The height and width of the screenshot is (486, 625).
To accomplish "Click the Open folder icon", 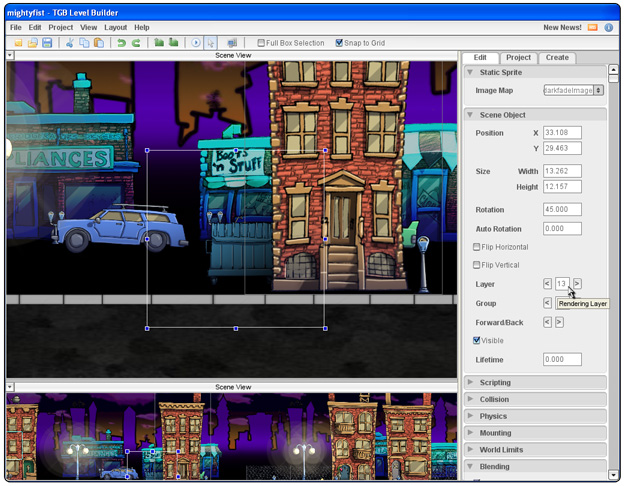I will point(33,43).
